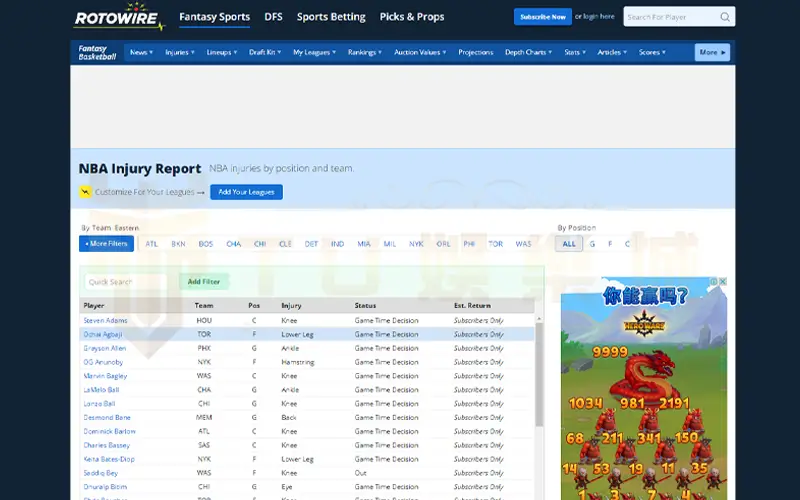Screen dimensions: 800x500
Task: Click the Quick Search input field
Action: [127, 282]
